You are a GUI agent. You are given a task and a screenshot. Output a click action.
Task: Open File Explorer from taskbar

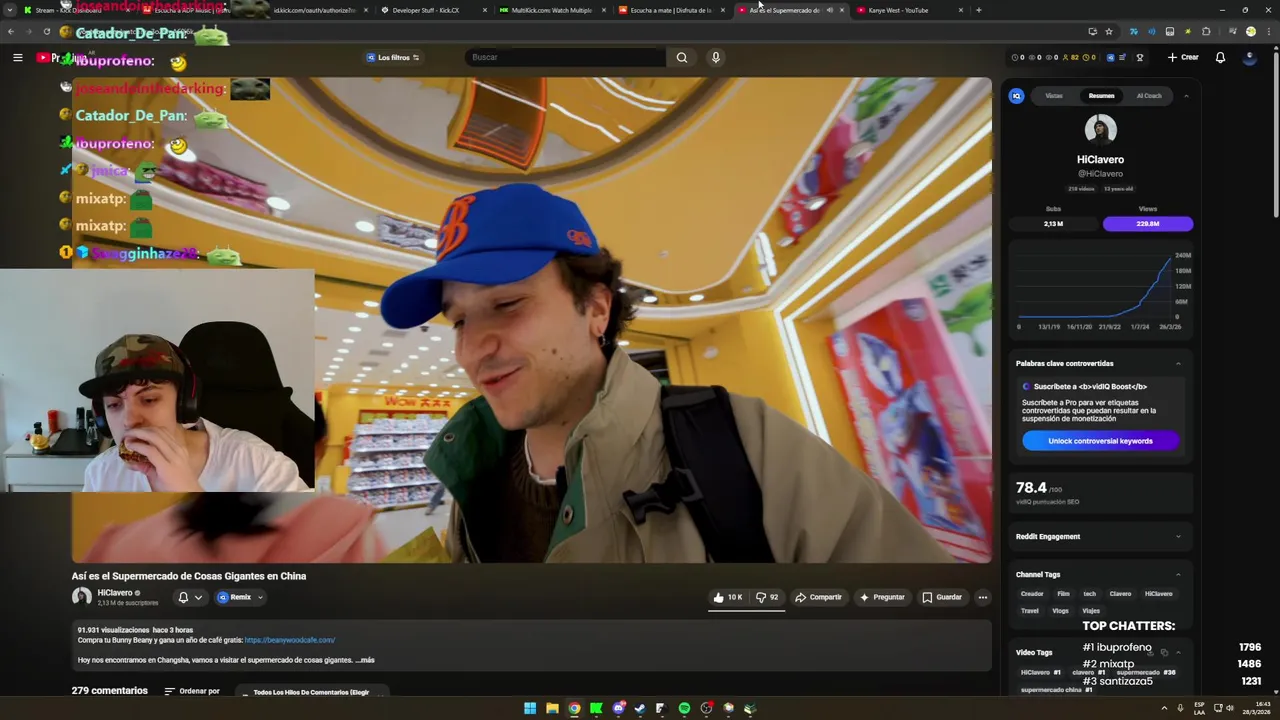pyautogui.click(x=552, y=708)
